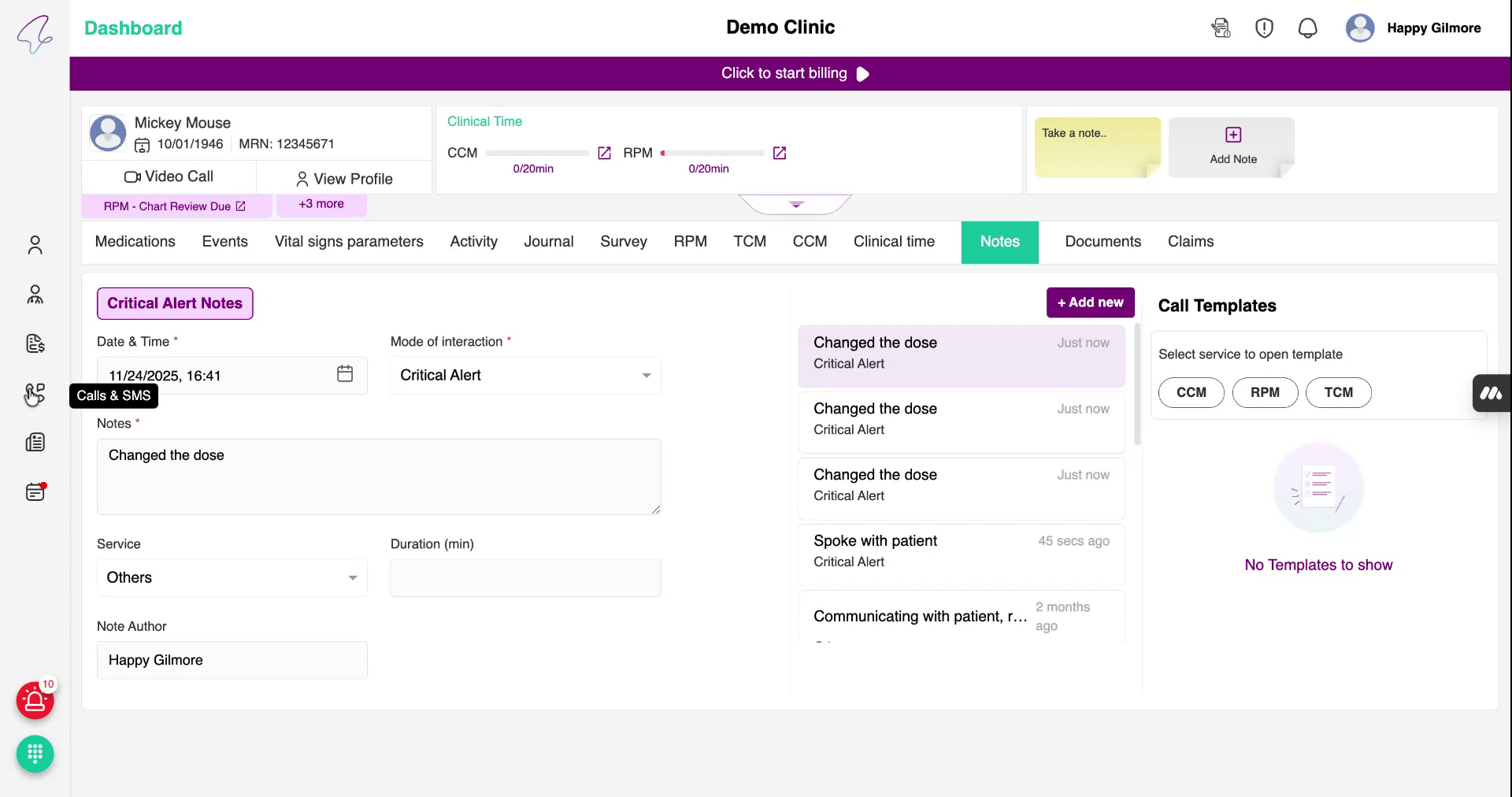The width and height of the screenshot is (1512, 797).
Task: Click the note-signing icon in top bar
Action: 1221,28
